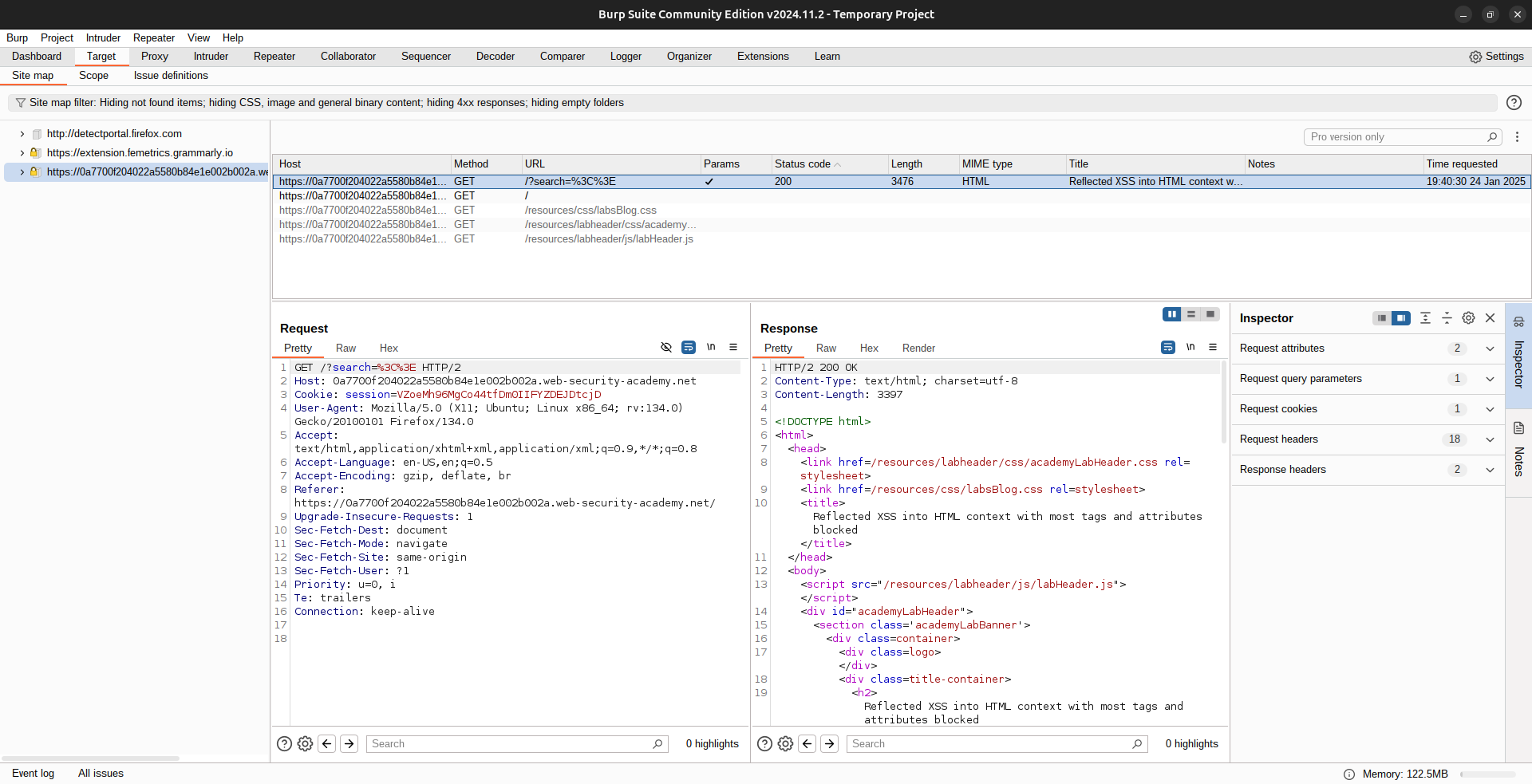Open the Repeater tab
The height and width of the screenshot is (784, 1532).
[x=274, y=57]
